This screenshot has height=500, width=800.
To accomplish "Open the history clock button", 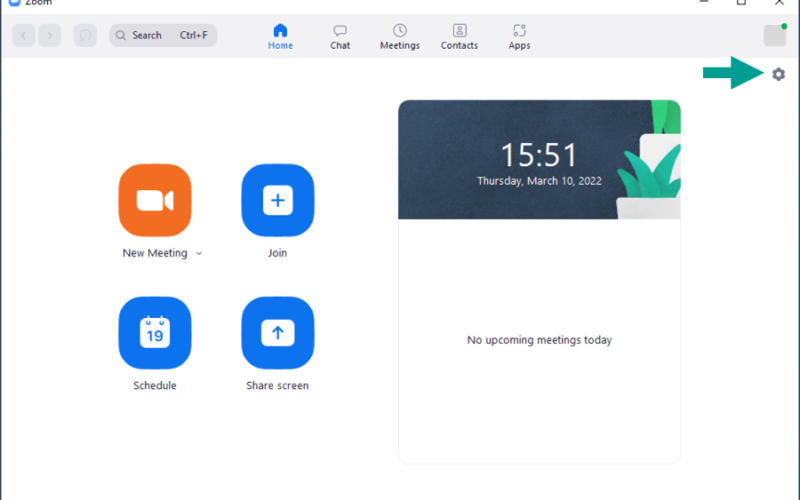I will coord(85,35).
